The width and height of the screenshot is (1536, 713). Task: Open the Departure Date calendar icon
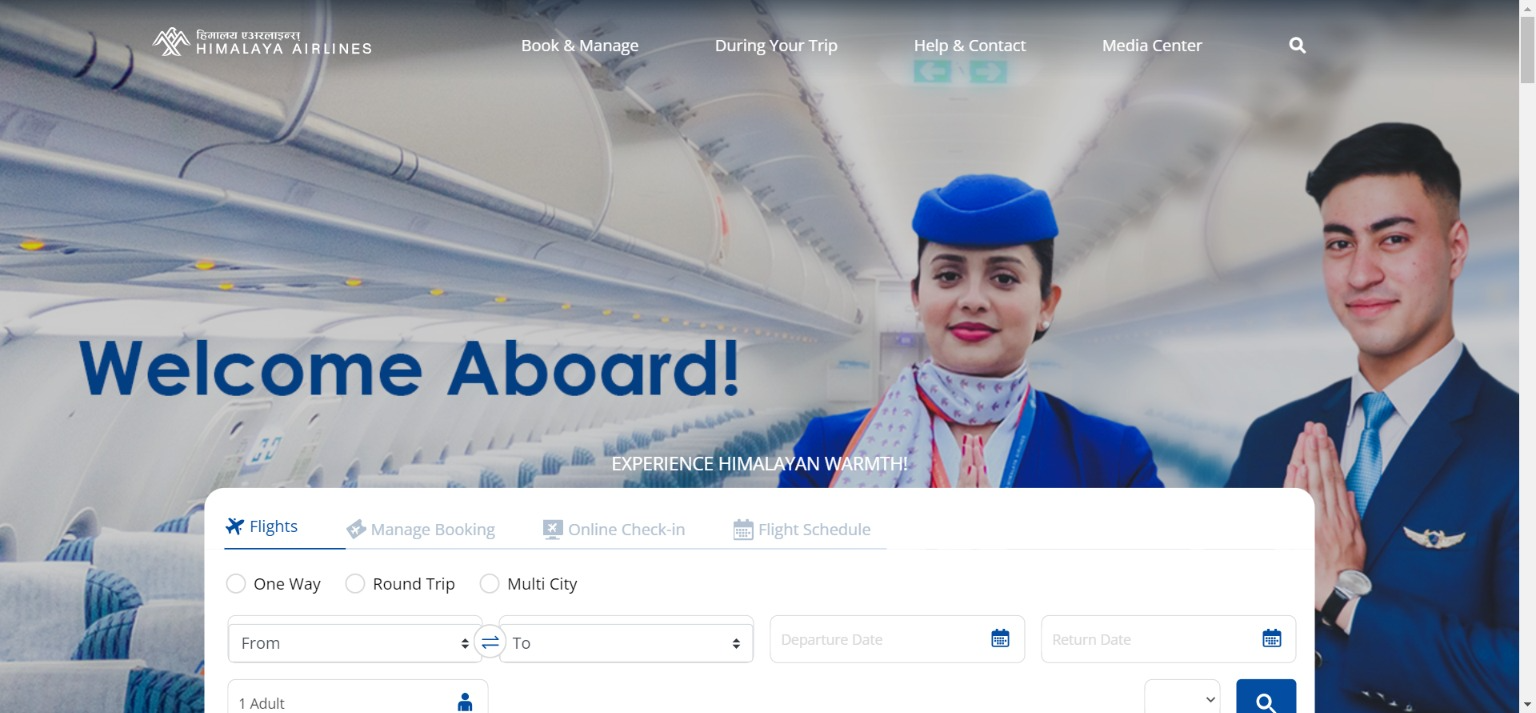pyautogui.click(x=1000, y=639)
